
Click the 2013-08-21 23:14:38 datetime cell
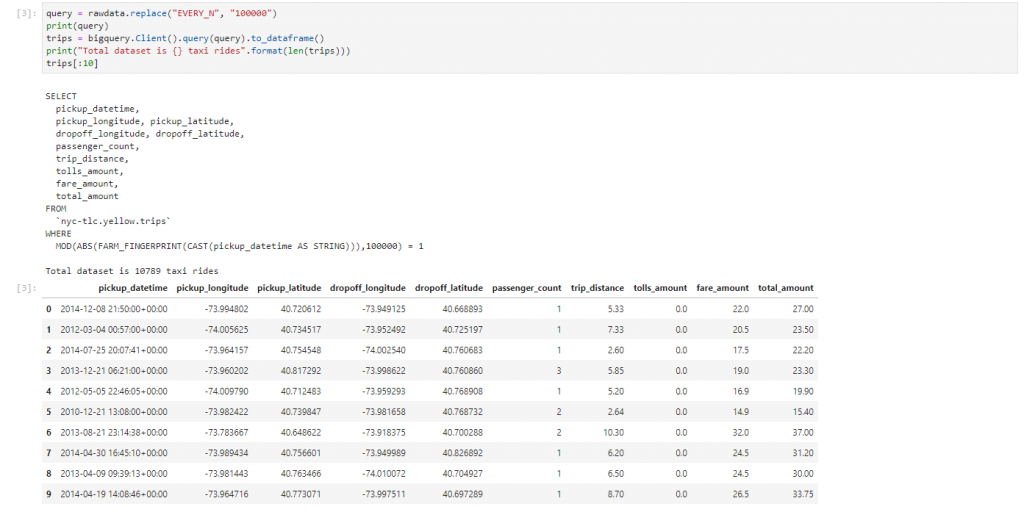click(x=114, y=432)
